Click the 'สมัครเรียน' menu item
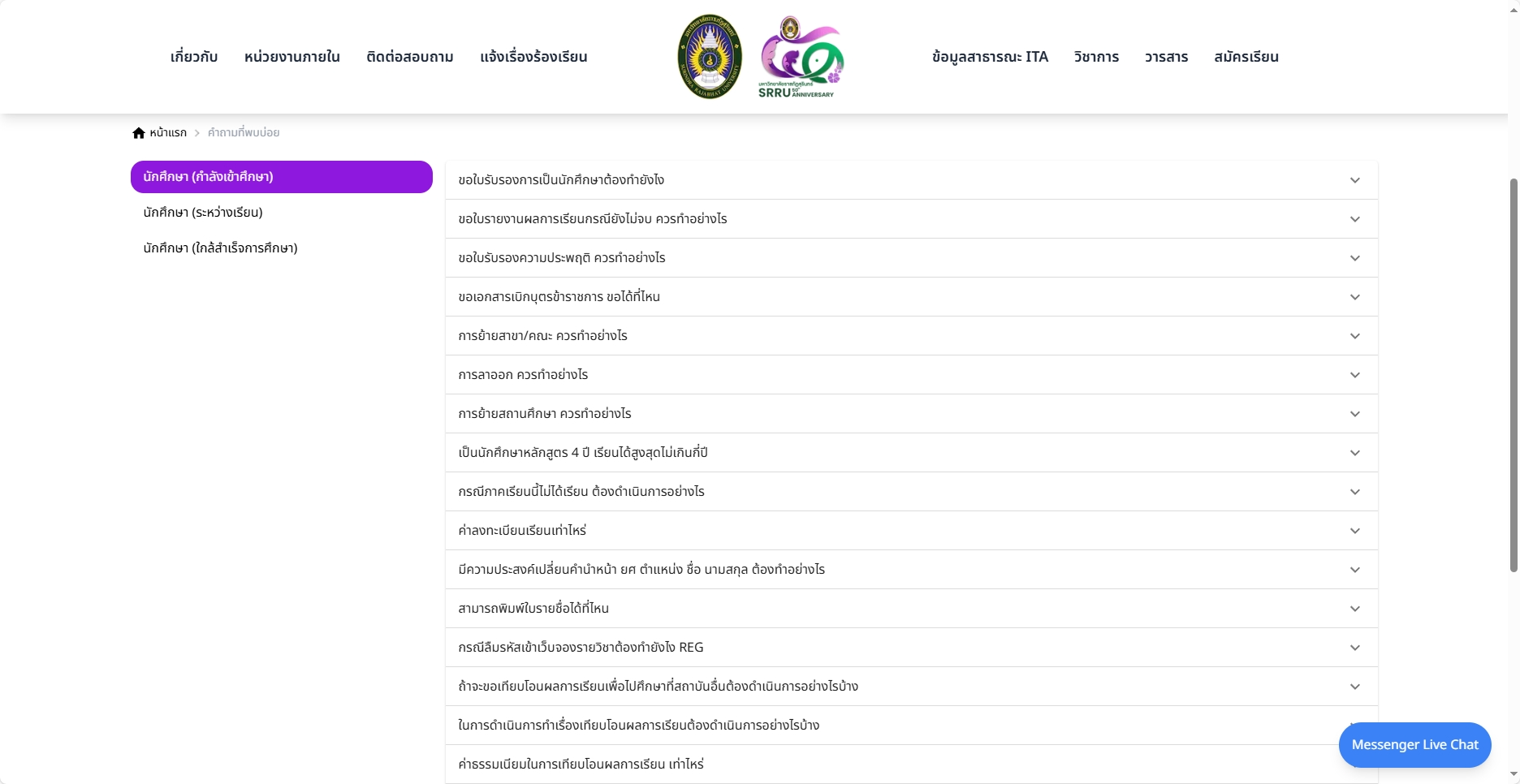1520x784 pixels. point(1247,56)
